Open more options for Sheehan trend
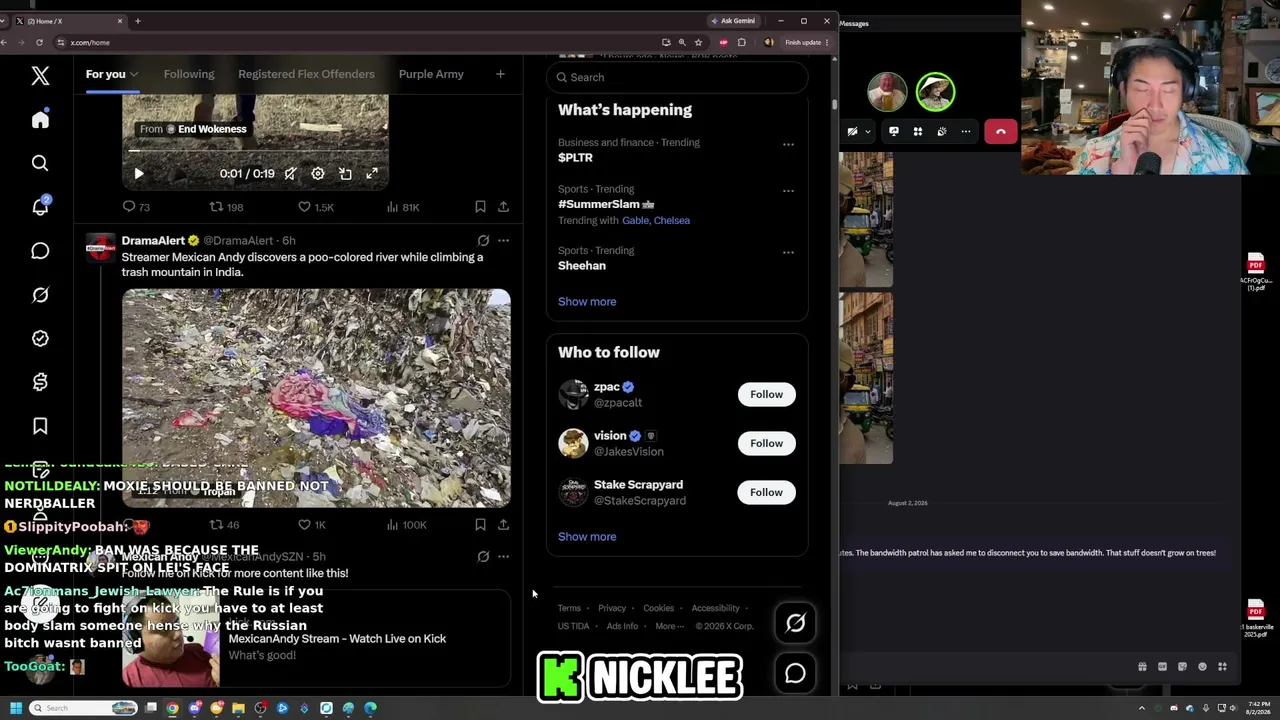The height and width of the screenshot is (720, 1280). tap(788, 252)
